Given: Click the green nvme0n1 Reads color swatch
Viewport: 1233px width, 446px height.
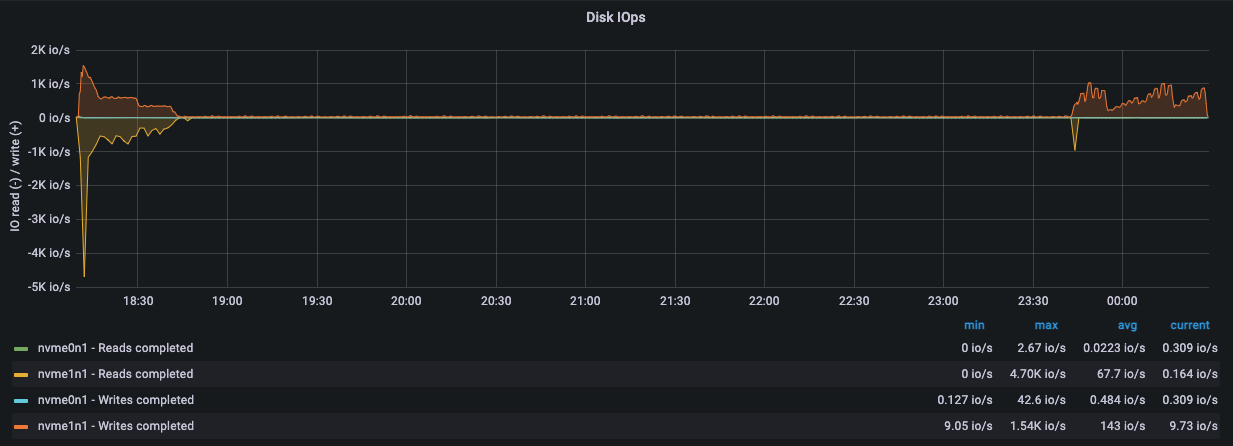Looking at the screenshot, I should 20,348.
